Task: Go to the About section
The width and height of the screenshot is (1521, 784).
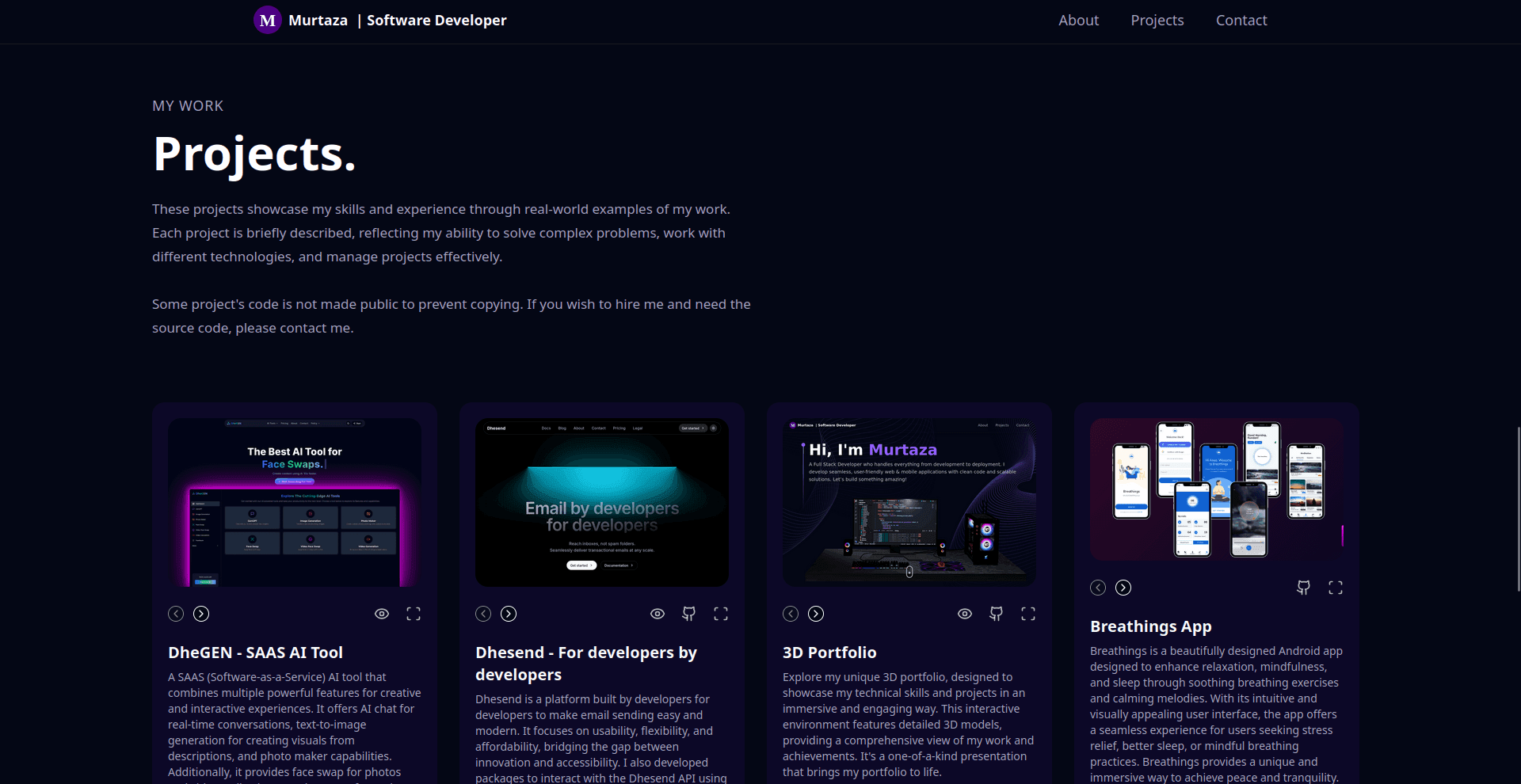Action: (1078, 21)
